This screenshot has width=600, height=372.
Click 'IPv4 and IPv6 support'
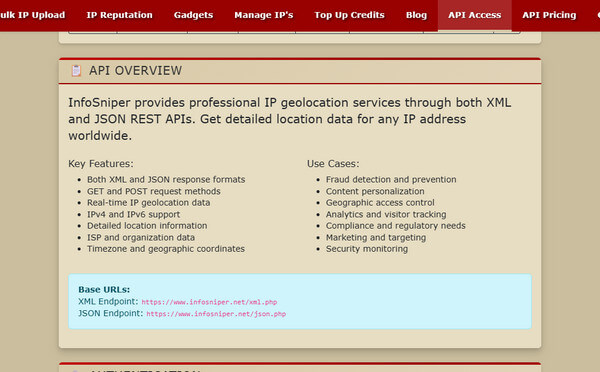134,214
